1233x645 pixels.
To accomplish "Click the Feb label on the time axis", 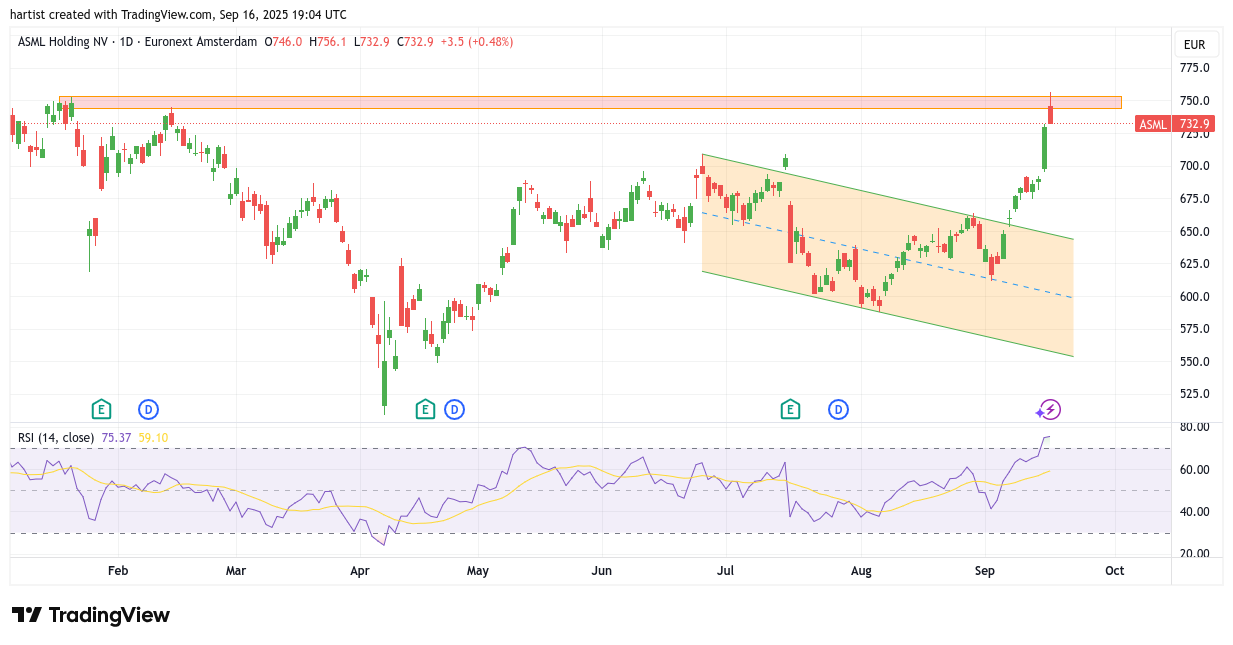I will click(x=118, y=571).
